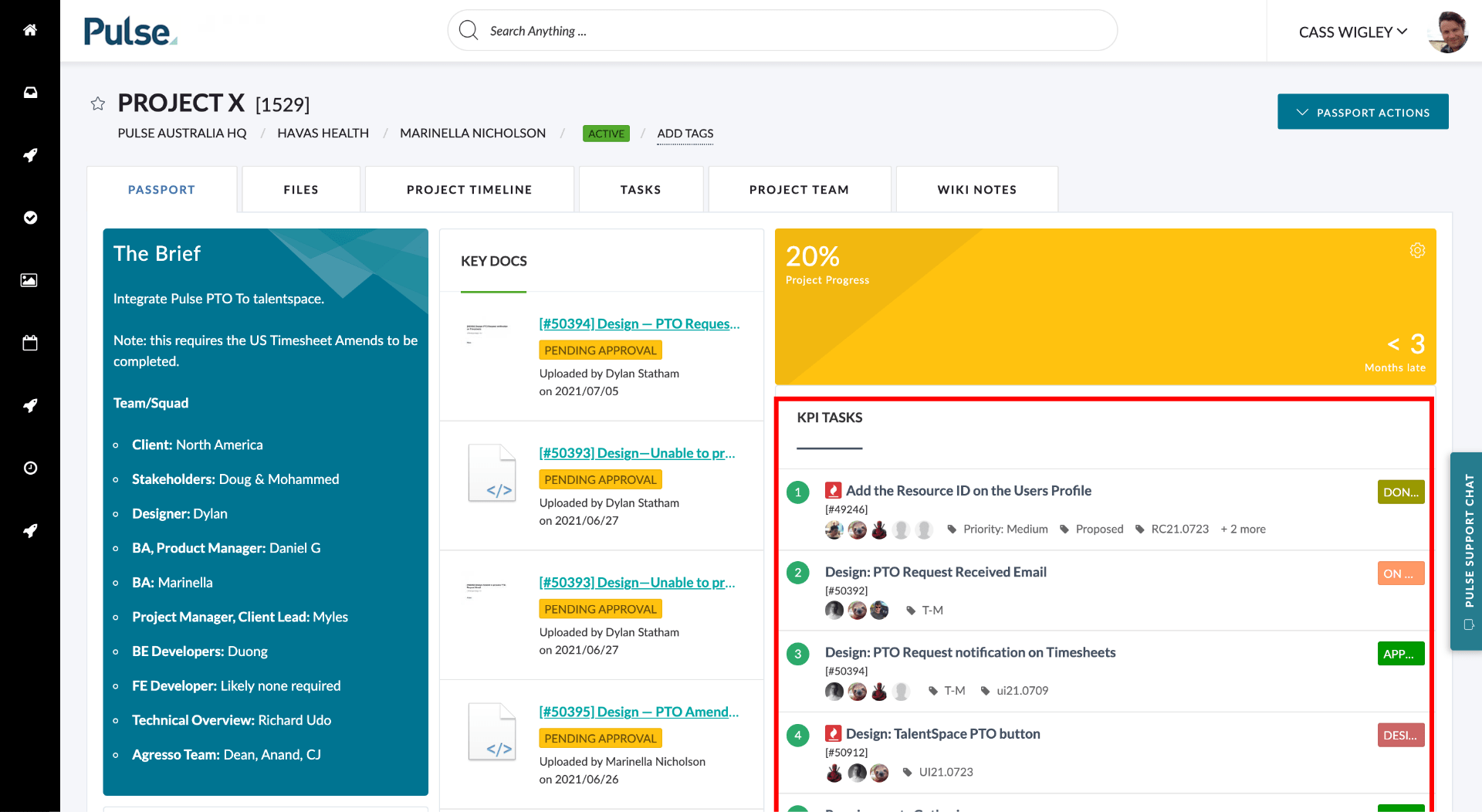Click Pending Approval badge on #50394
The height and width of the screenshot is (812, 1482).
[601, 350]
